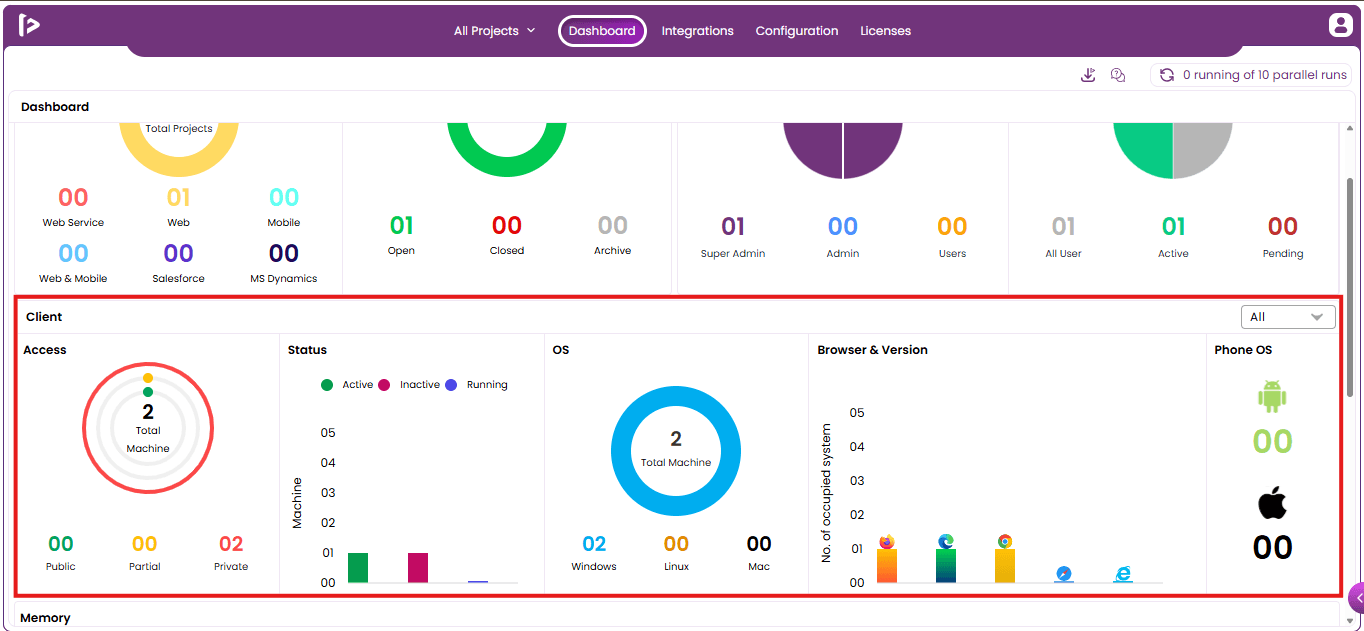Select the Chrome browser icon
The image size is (1364, 631).
pos(1005,541)
